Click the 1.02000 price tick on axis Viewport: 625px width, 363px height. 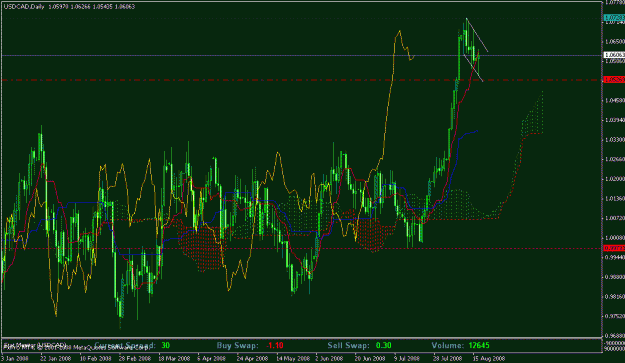tap(614, 179)
